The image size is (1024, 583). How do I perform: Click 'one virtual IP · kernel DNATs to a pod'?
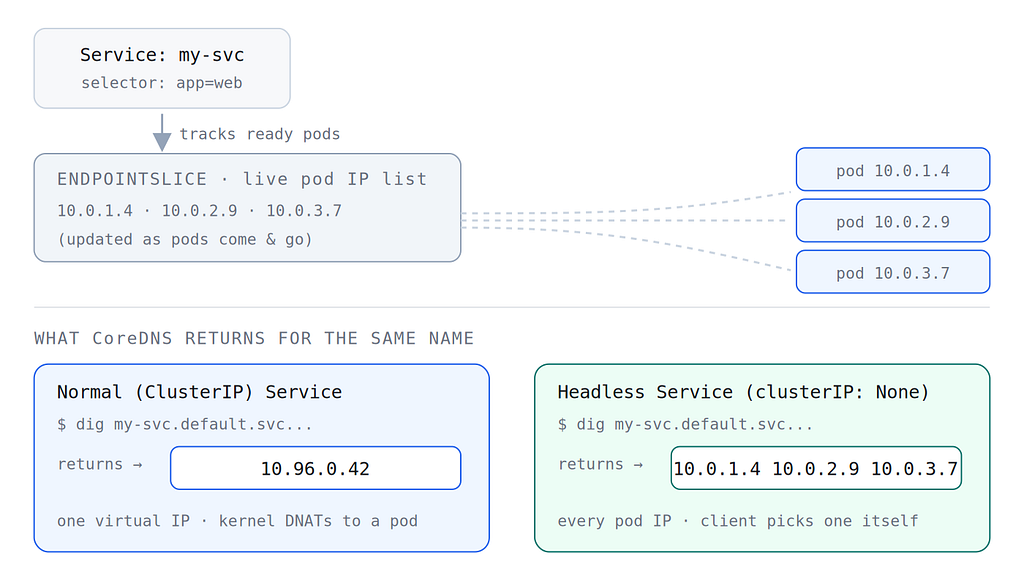point(237,521)
